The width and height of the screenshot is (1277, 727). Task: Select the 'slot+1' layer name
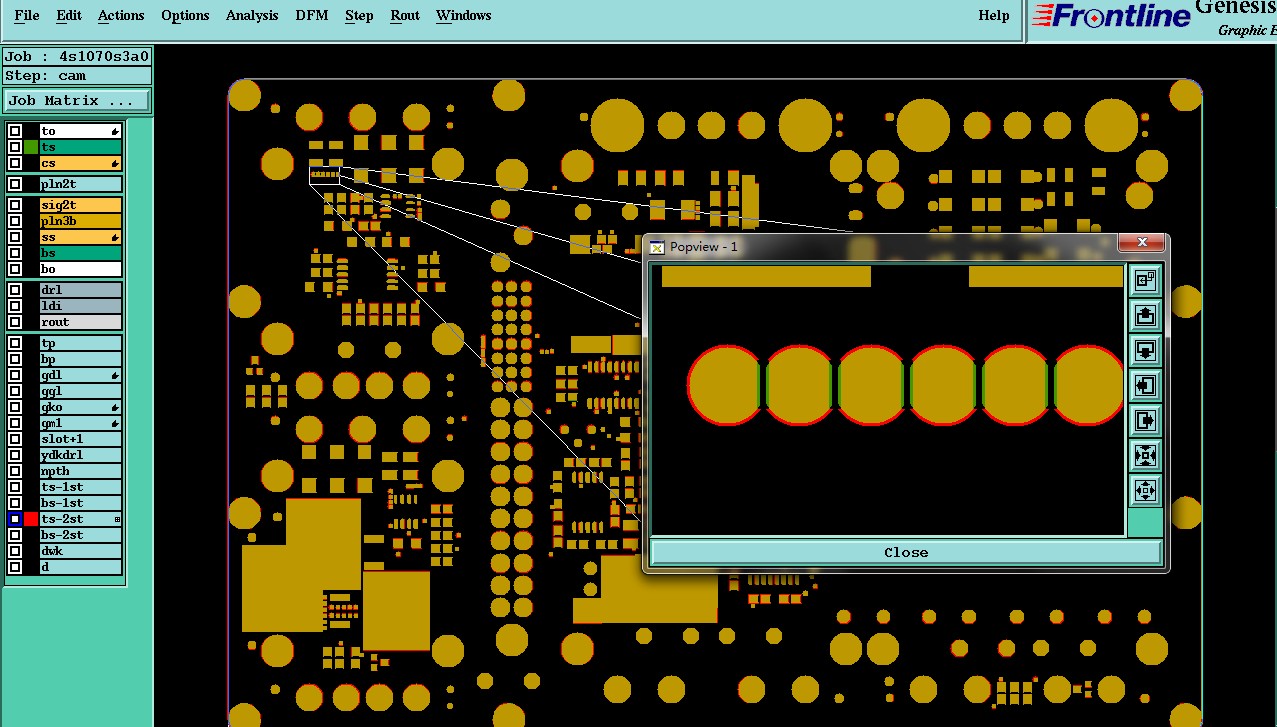pyautogui.click(x=80, y=439)
